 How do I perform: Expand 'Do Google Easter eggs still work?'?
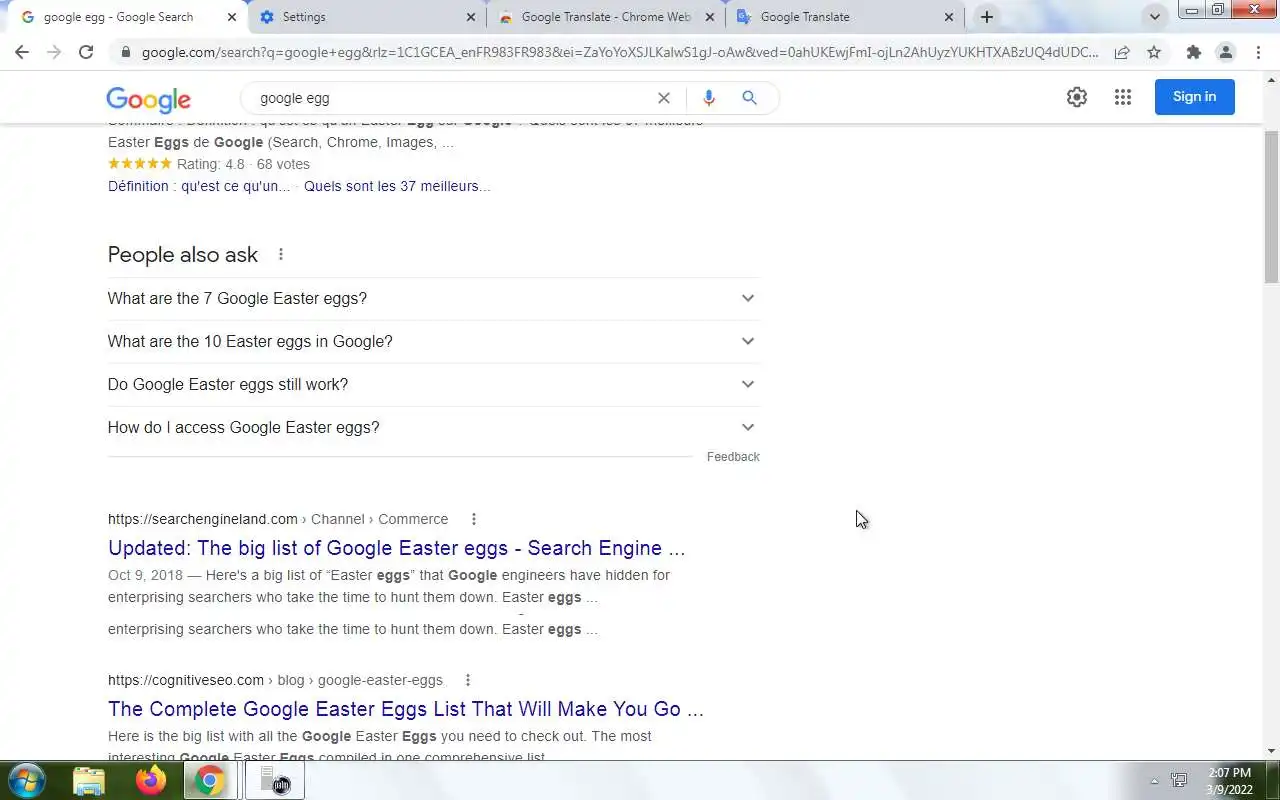point(433,384)
